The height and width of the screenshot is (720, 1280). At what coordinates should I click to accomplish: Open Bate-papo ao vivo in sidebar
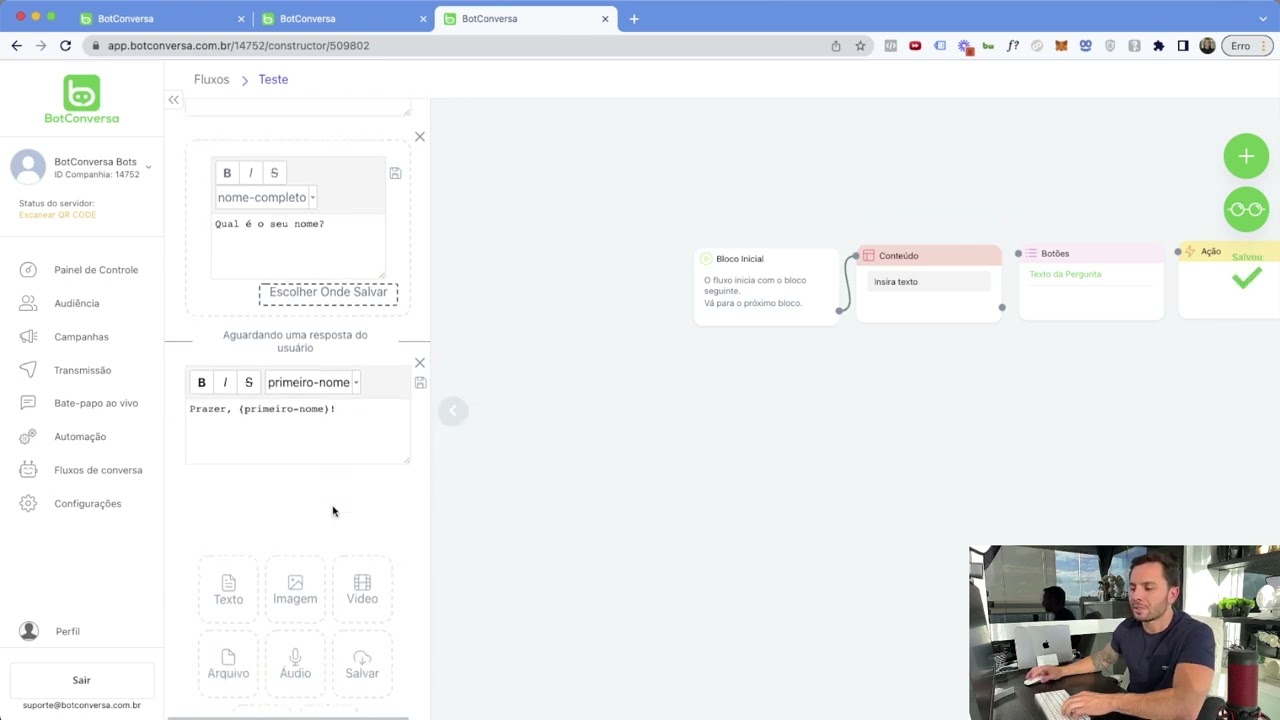click(x=96, y=403)
